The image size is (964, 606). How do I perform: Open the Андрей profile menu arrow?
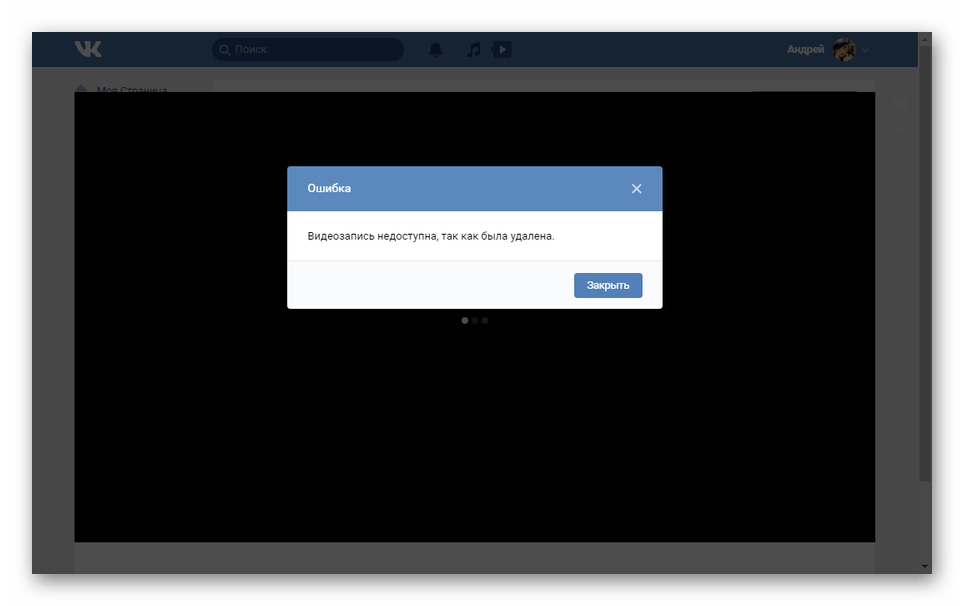pyautogui.click(x=865, y=50)
